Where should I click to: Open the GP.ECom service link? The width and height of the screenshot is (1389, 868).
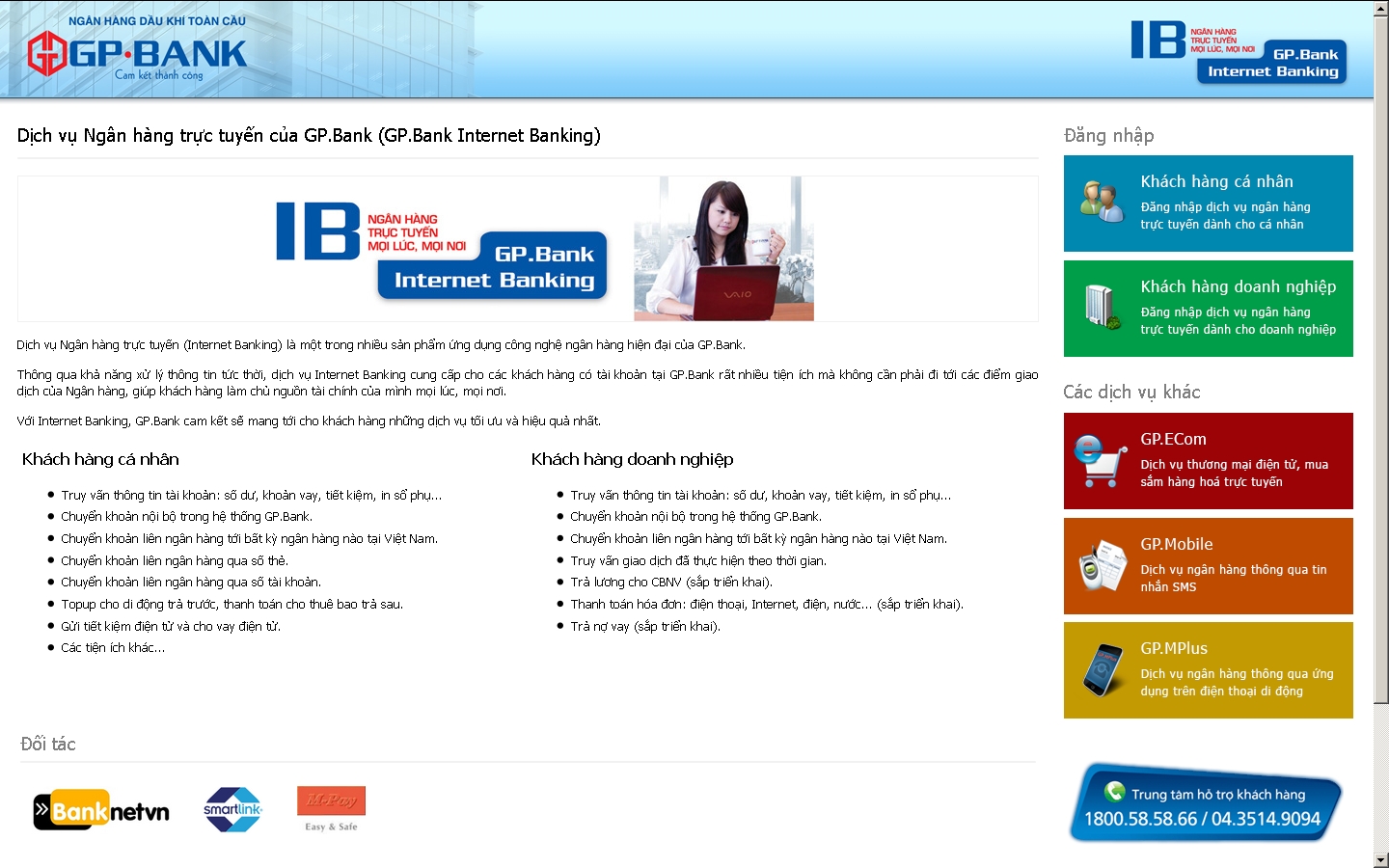coord(1208,461)
